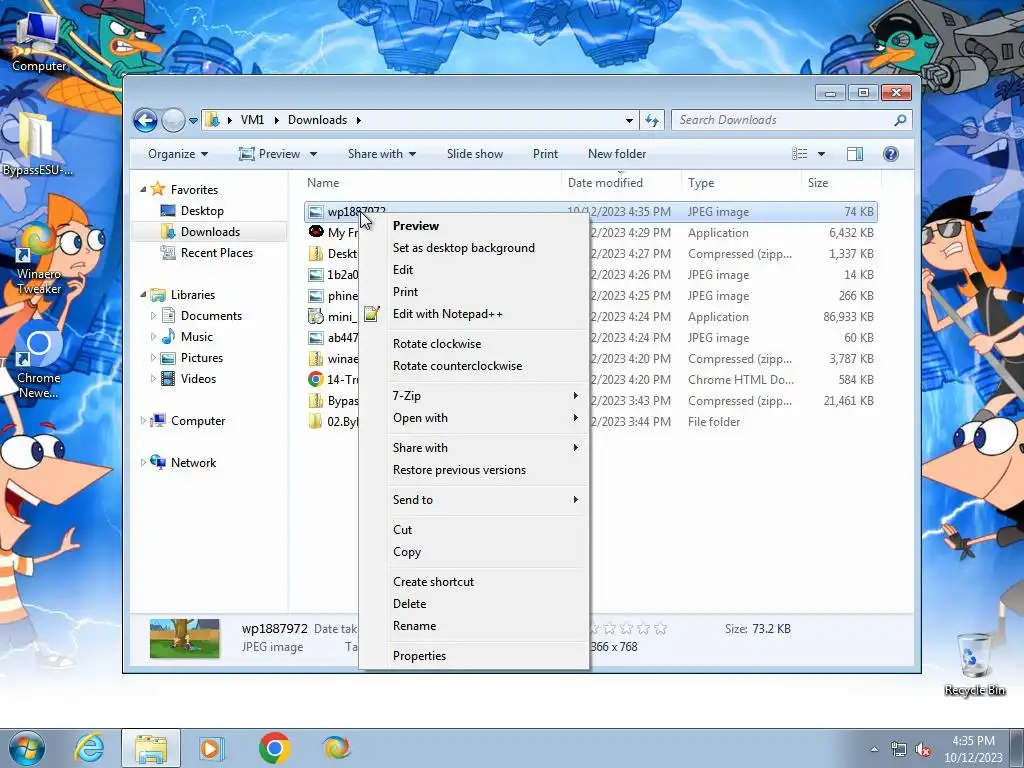Sort by the Size column header
This screenshot has width=1024, height=768.
(x=840, y=183)
